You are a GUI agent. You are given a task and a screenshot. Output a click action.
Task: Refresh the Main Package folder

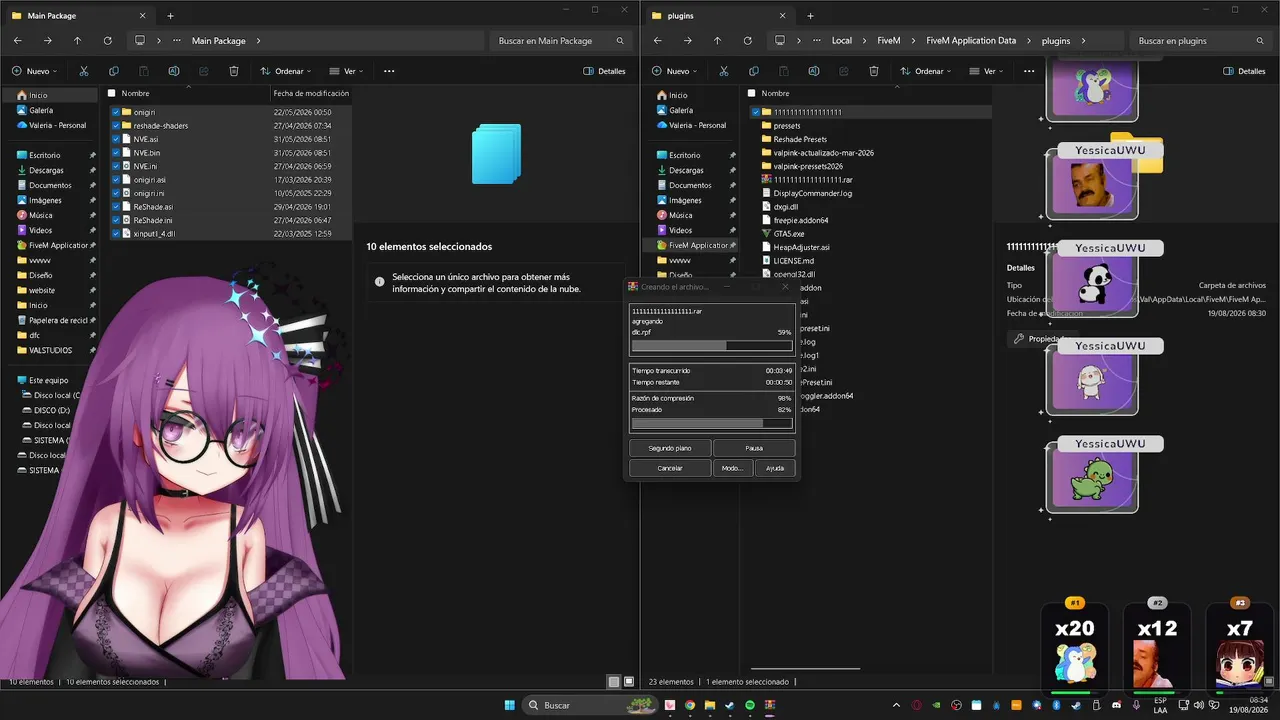pyautogui.click(x=107, y=41)
